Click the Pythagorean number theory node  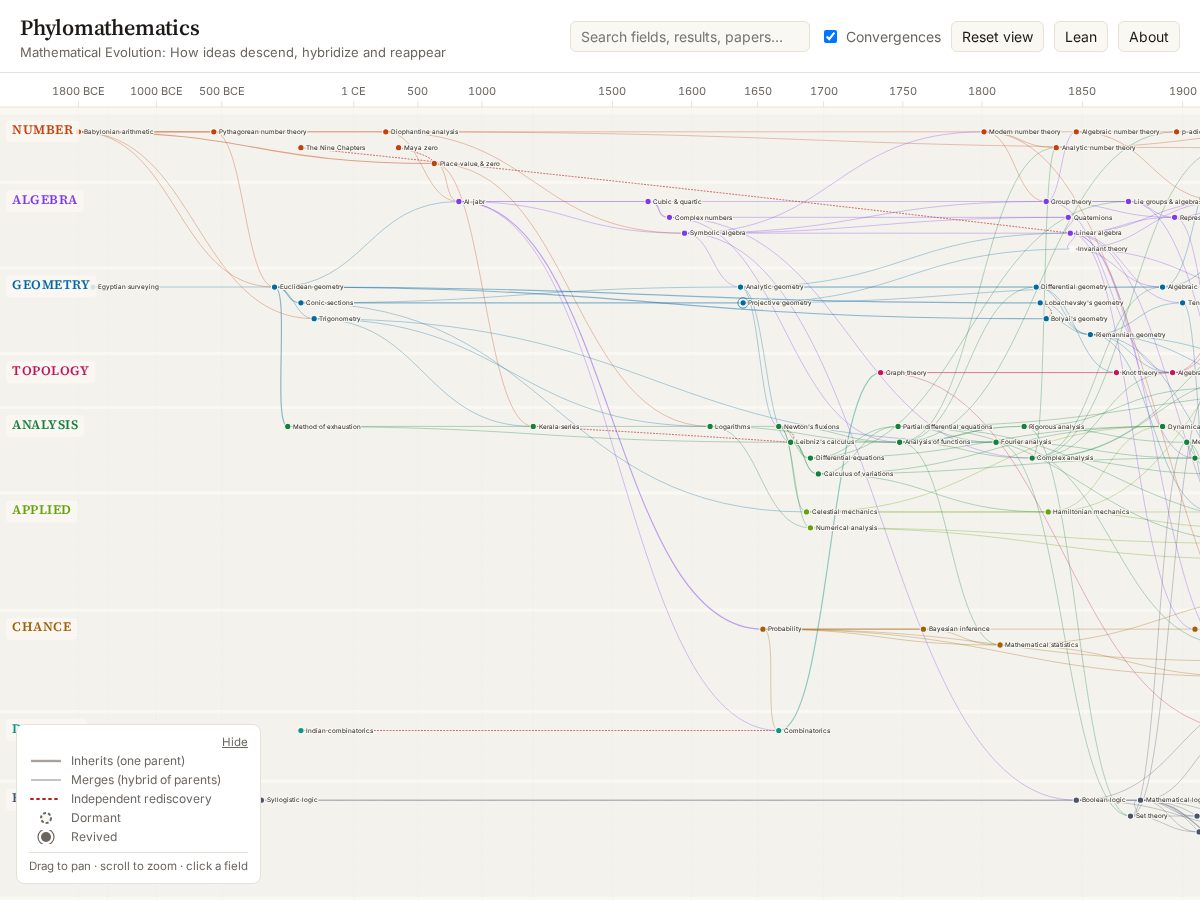(214, 132)
